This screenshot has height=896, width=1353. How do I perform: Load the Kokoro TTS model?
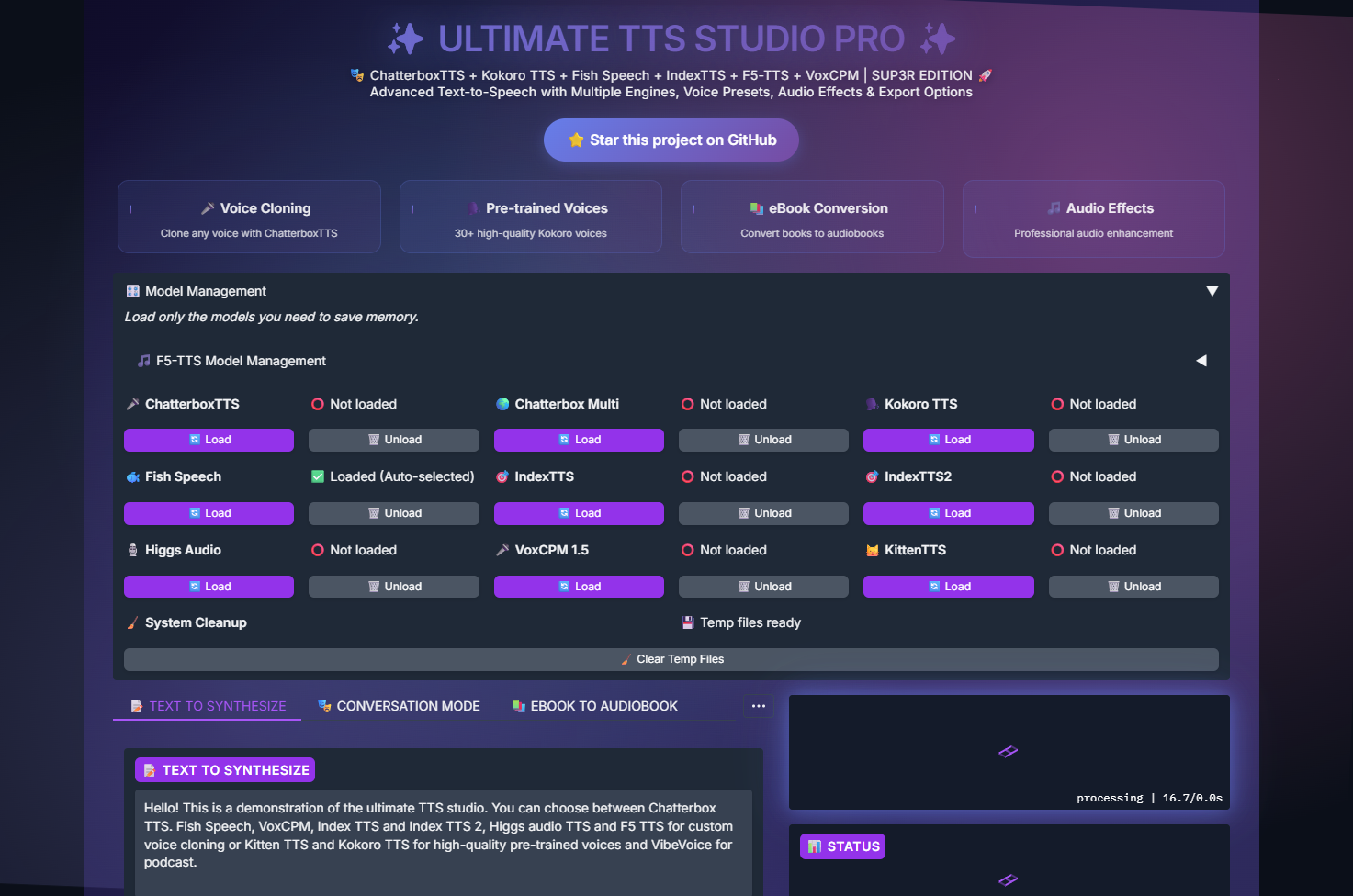(x=949, y=440)
